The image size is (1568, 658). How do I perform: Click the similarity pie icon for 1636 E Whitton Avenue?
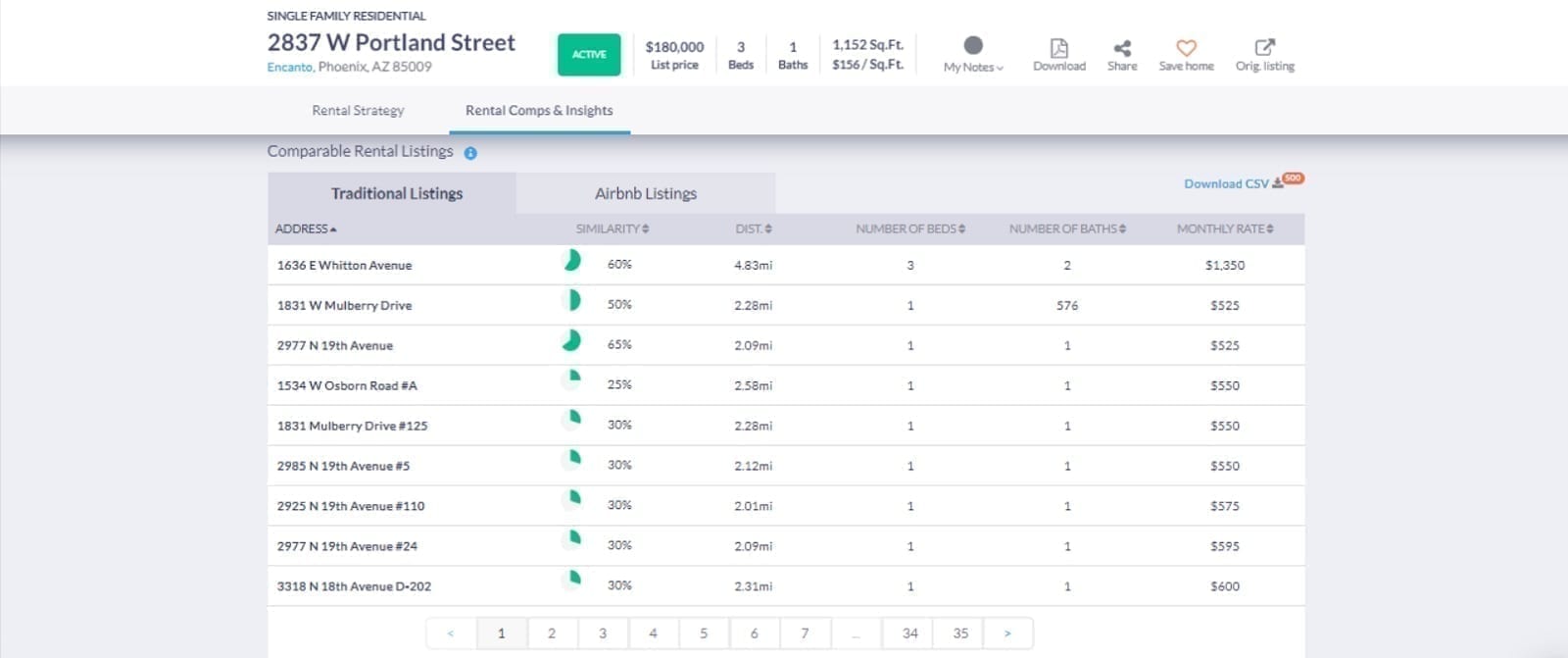(x=570, y=261)
